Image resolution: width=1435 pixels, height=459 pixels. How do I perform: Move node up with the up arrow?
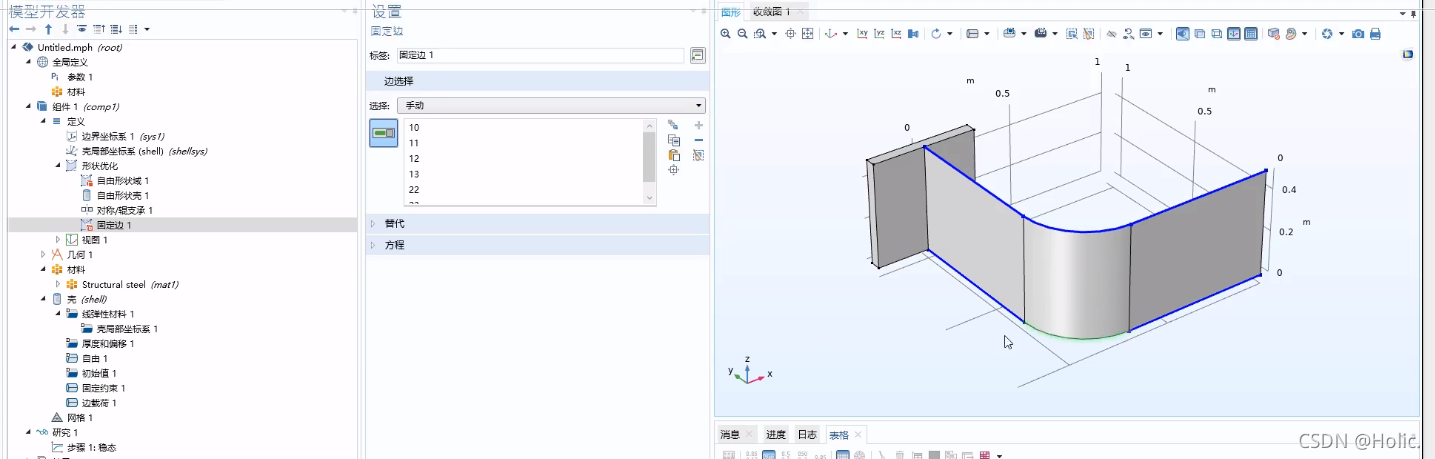tap(48, 29)
